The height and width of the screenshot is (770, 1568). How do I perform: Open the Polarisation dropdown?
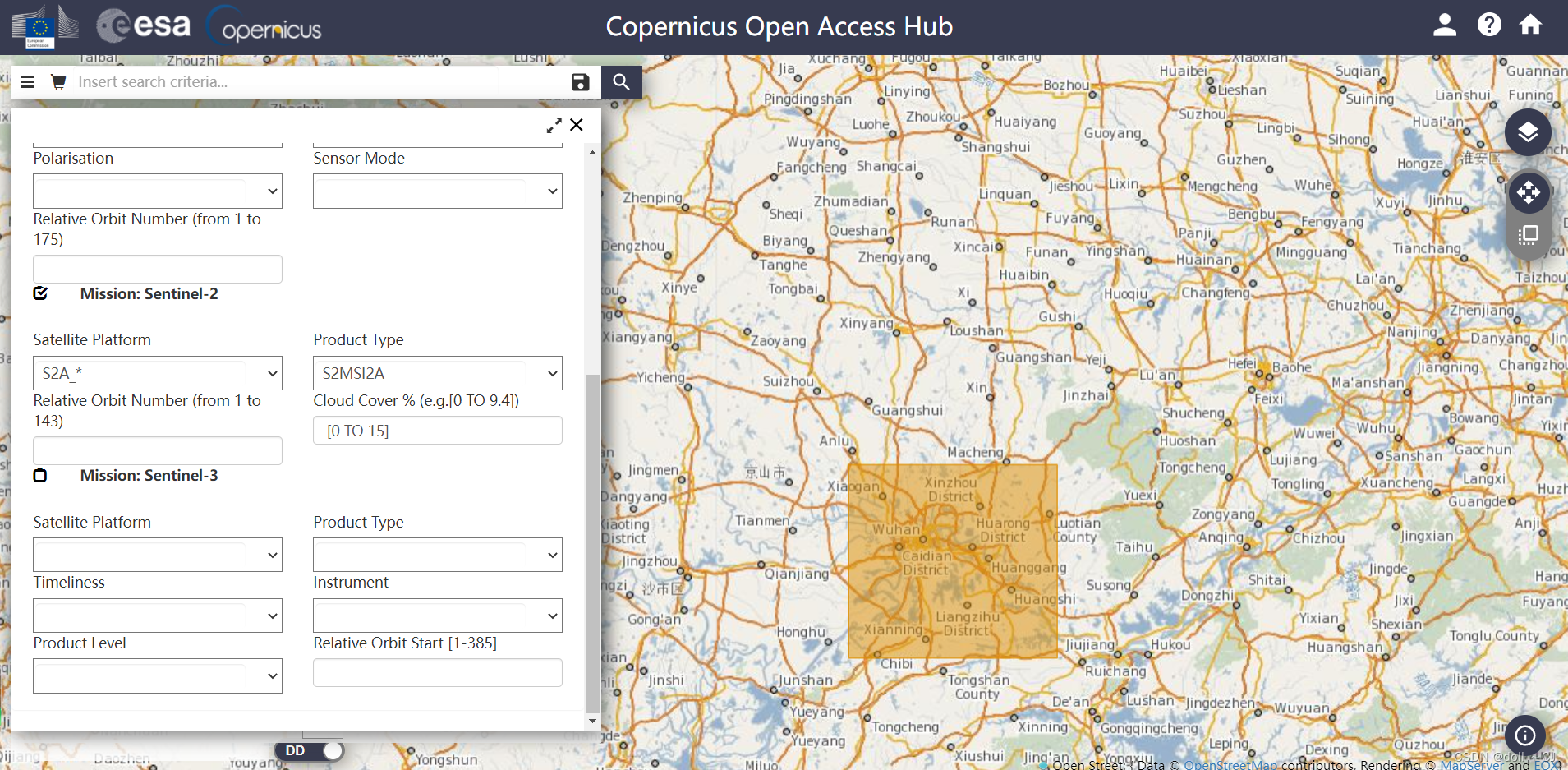coord(158,191)
